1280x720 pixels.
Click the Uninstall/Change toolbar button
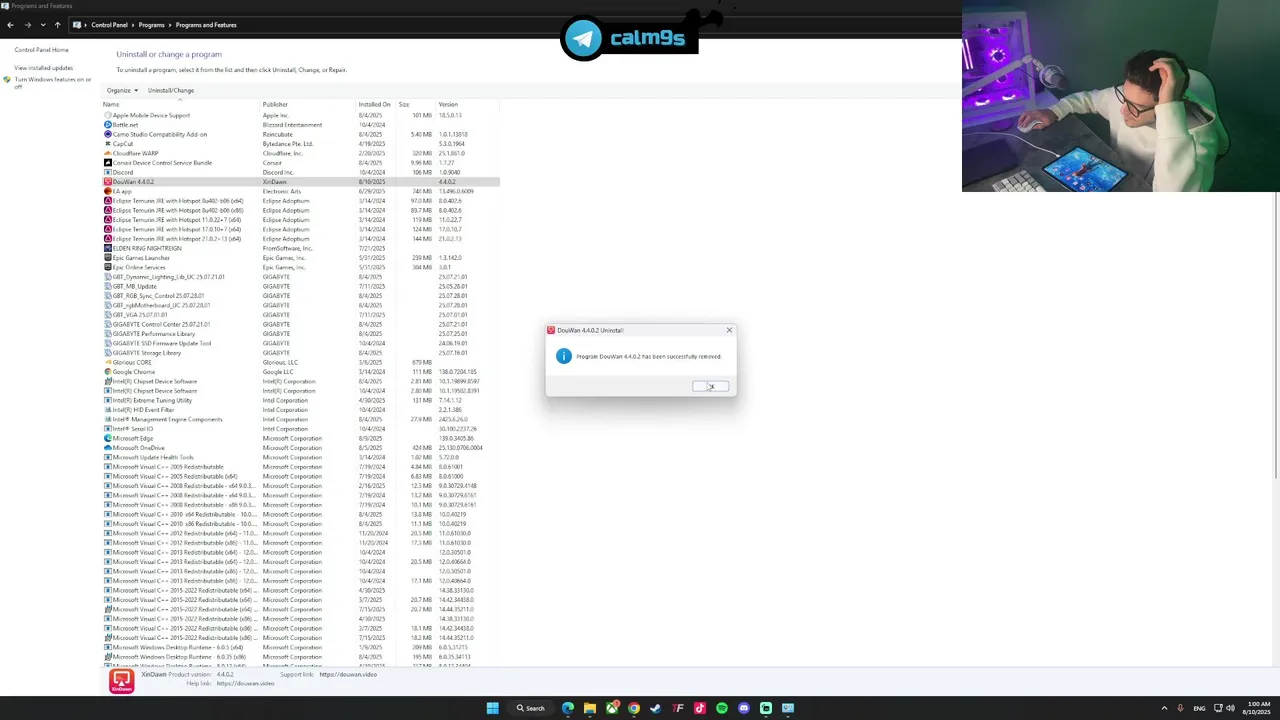[x=171, y=90]
